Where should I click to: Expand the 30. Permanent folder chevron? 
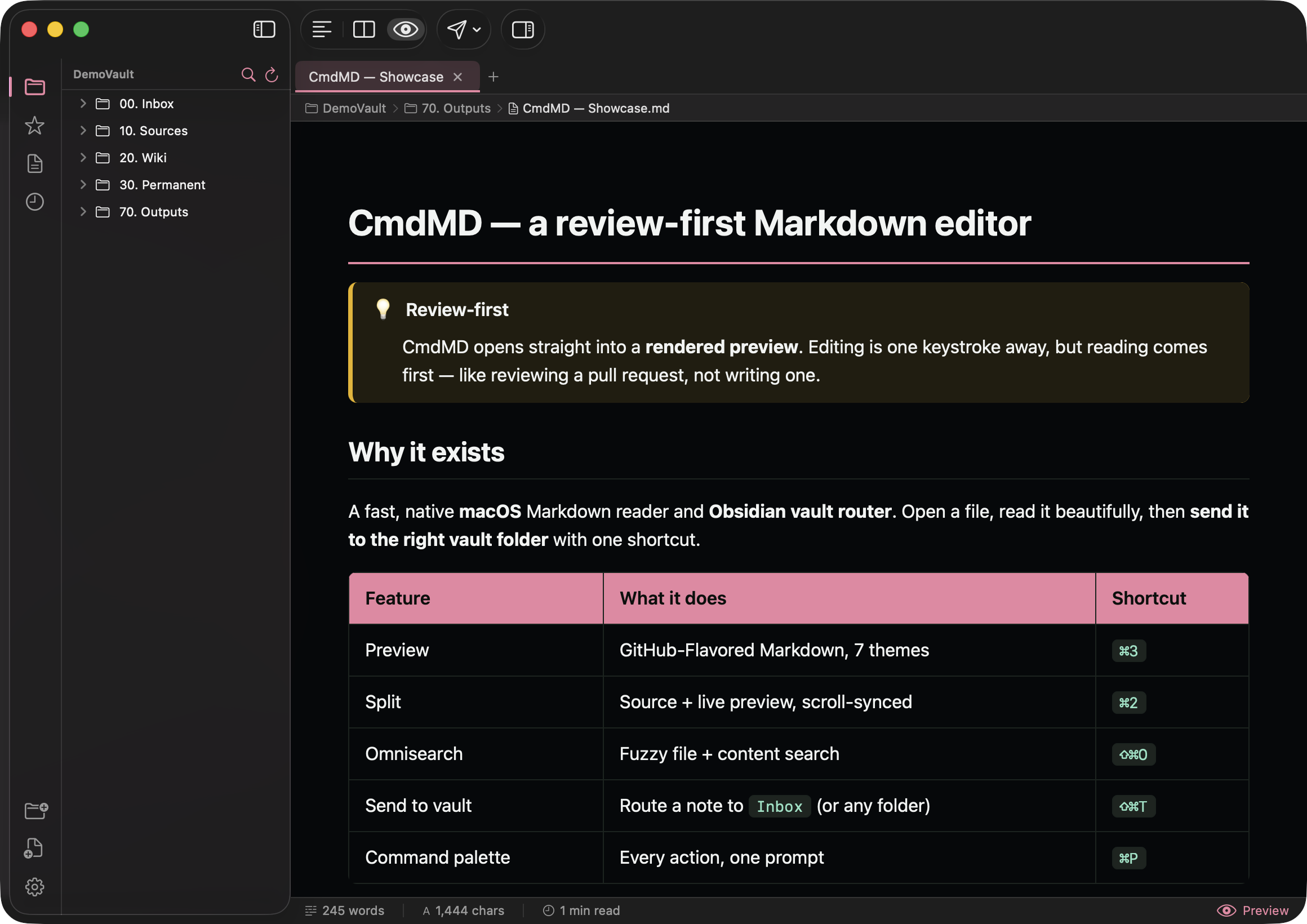83,184
